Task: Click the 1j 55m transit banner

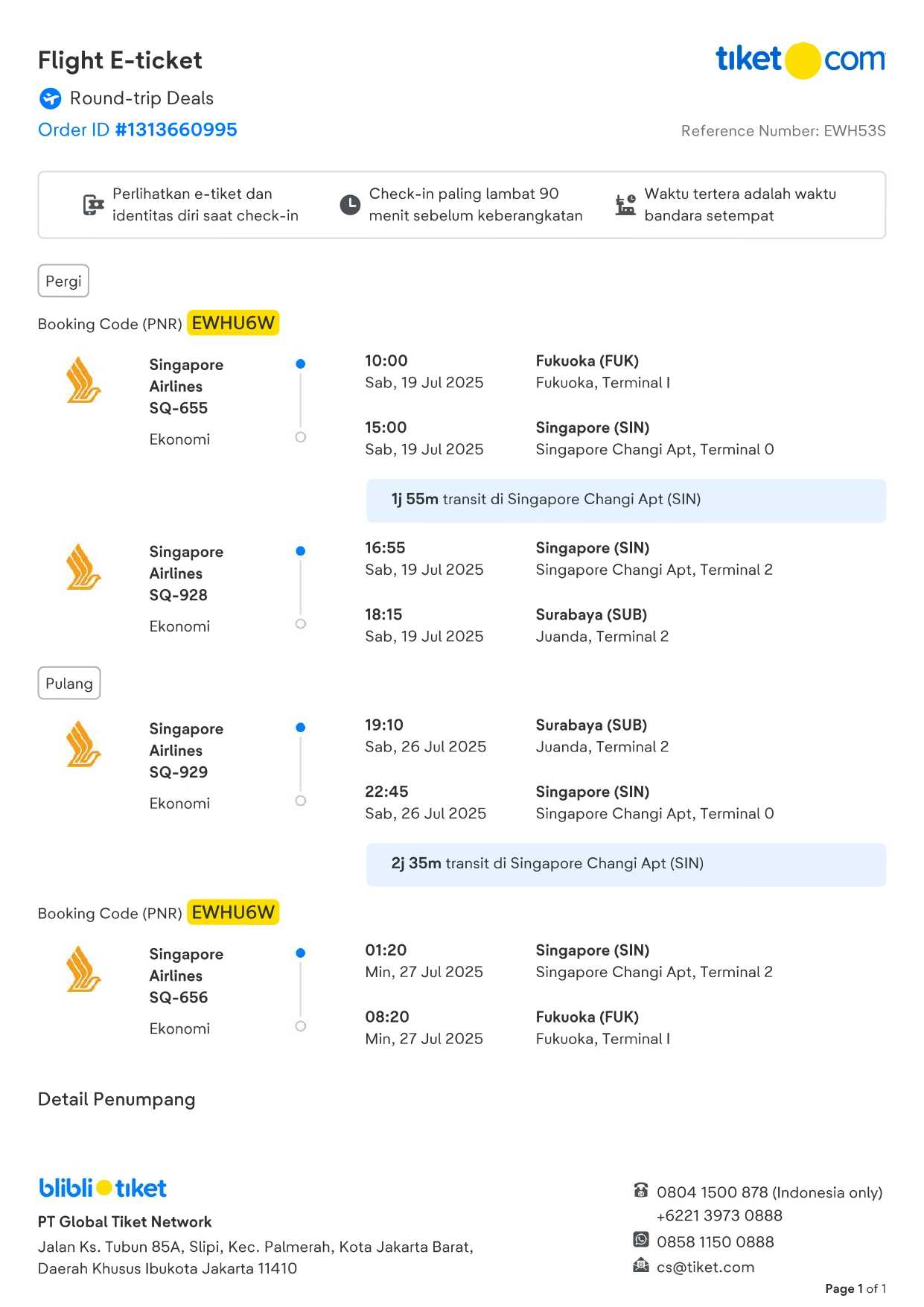Action: tap(625, 500)
